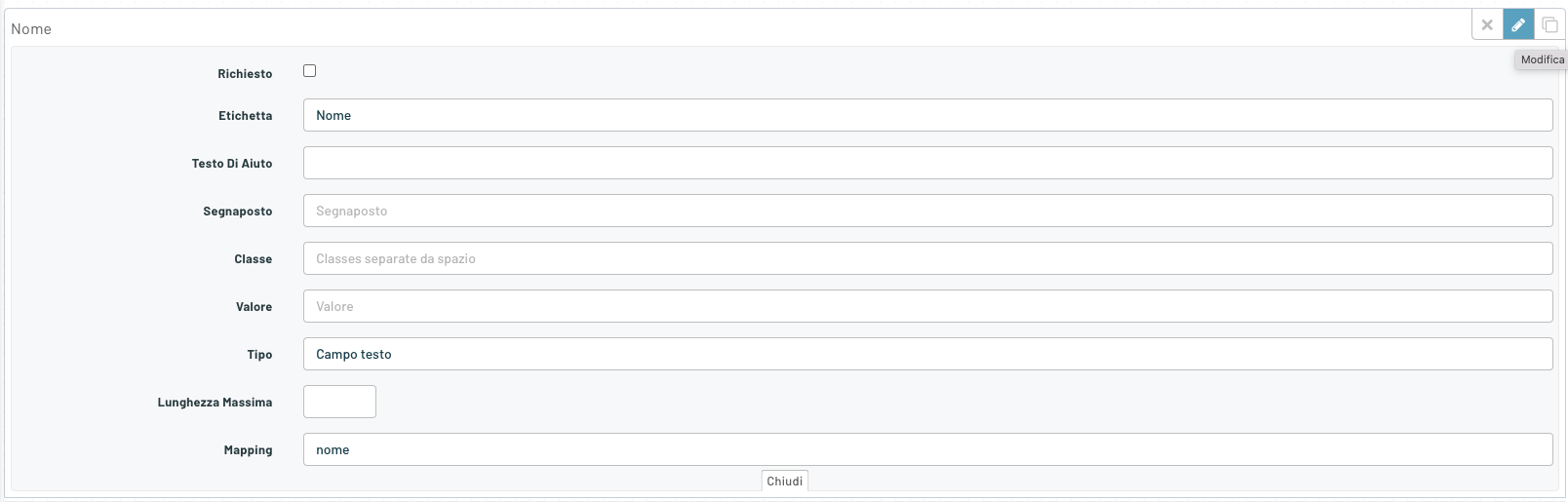Click the Lunghezza Massima label

(x=215, y=403)
